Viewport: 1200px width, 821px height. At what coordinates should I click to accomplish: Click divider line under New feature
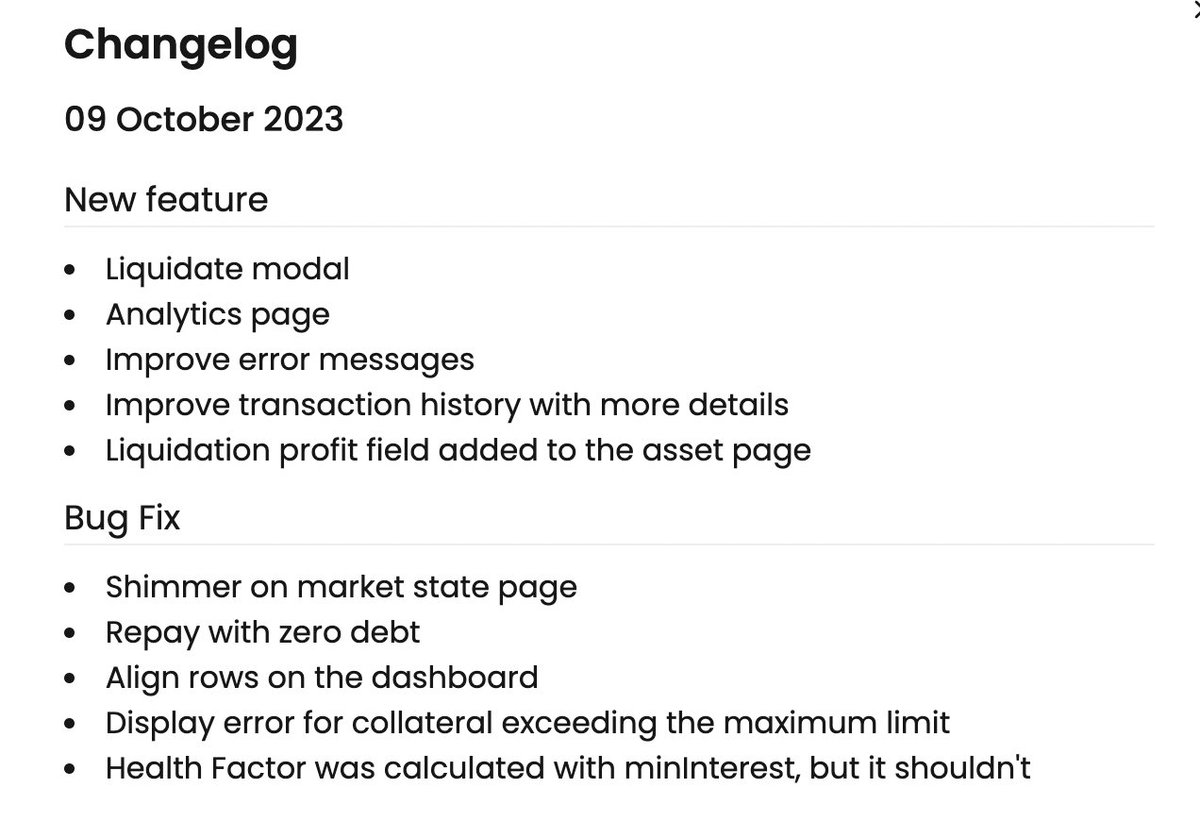[609, 226]
